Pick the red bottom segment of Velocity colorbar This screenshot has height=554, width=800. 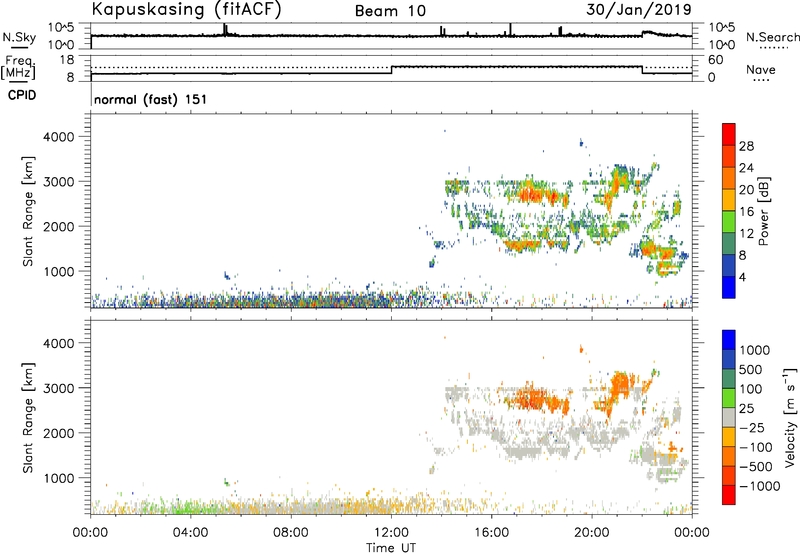point(729,495)
